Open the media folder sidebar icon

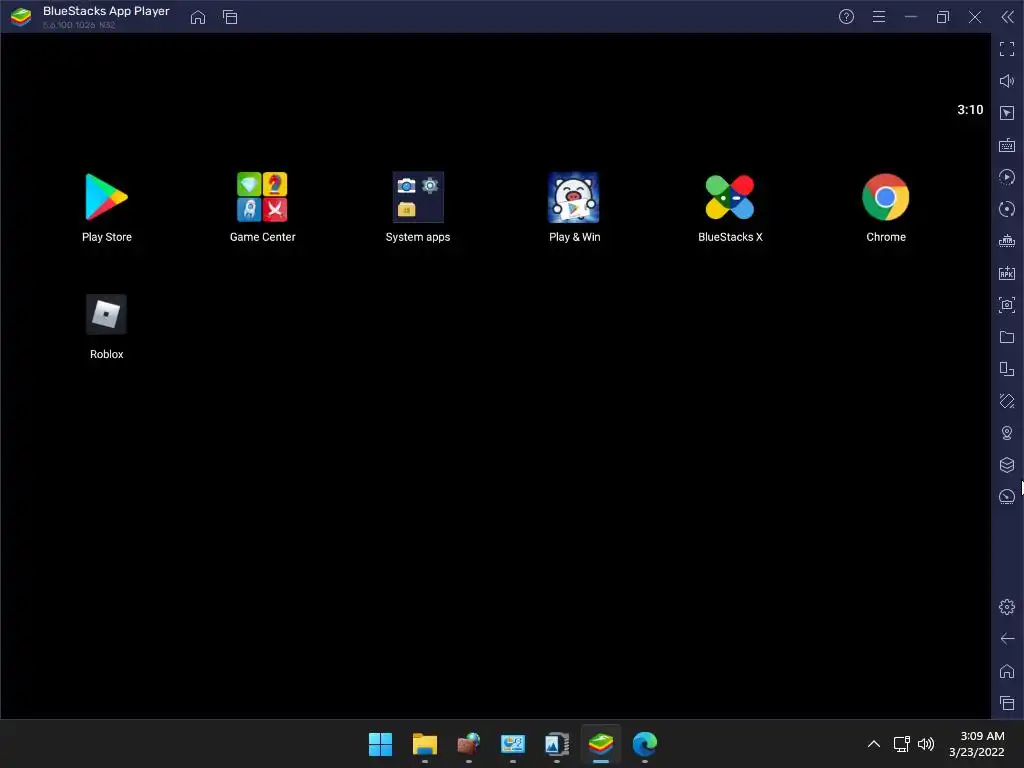tap(1007, 337)
